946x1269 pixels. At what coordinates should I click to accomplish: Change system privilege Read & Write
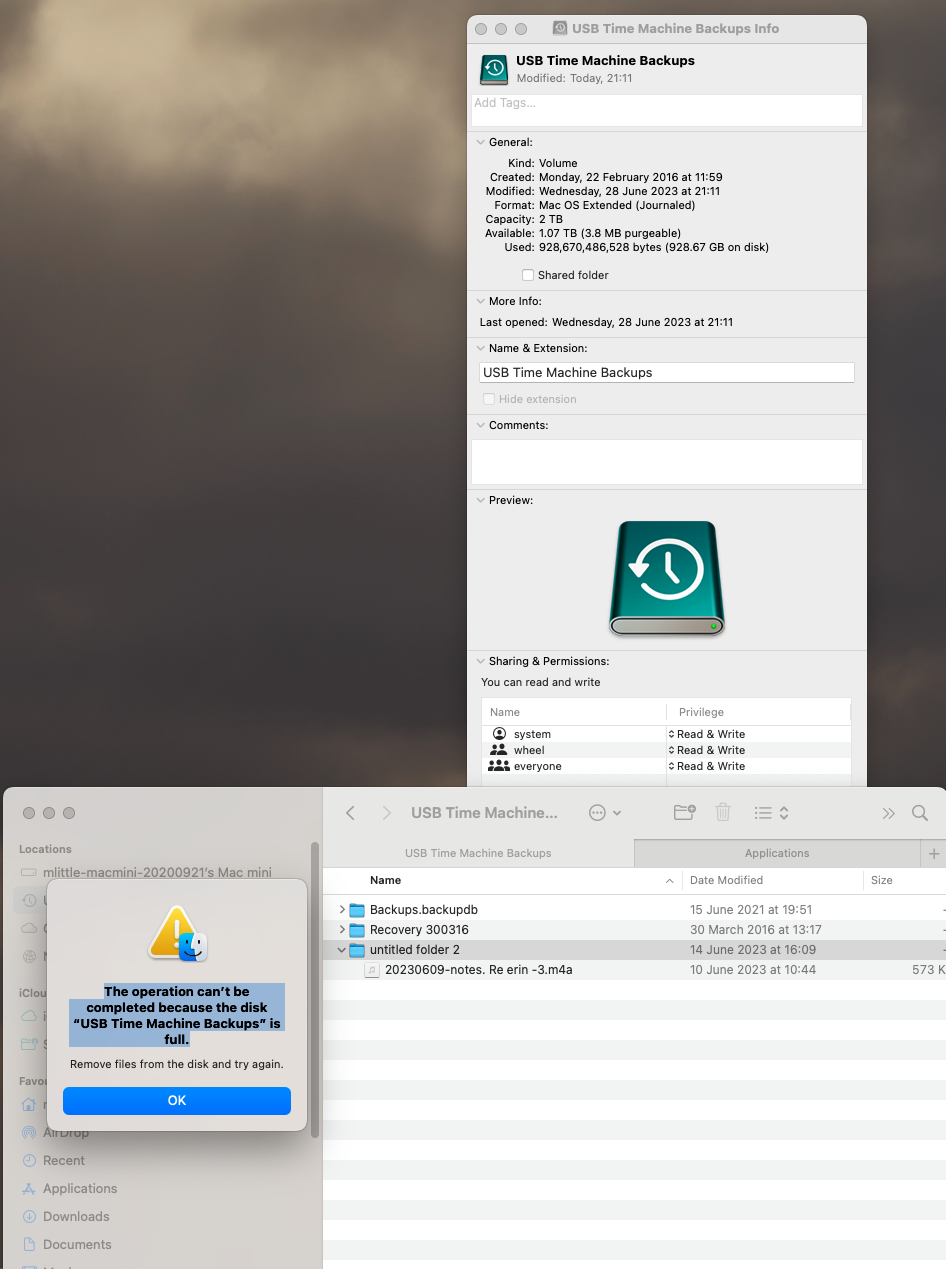tap(707, 734)
